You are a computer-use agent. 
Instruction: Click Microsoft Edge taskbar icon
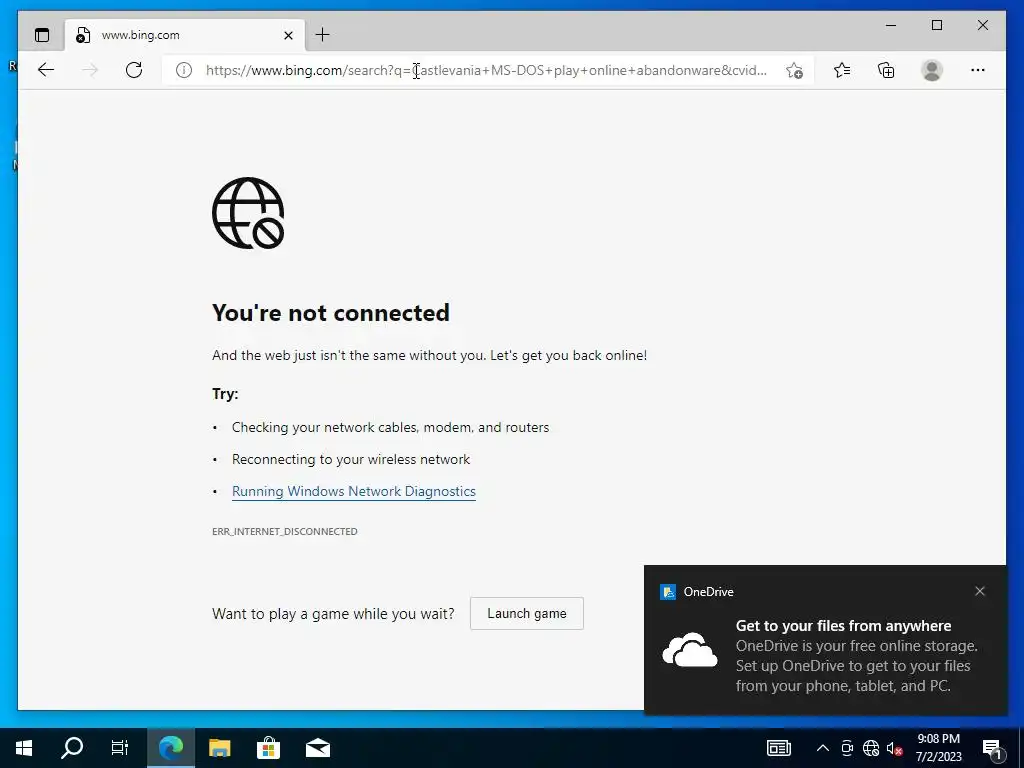point(170,748)
